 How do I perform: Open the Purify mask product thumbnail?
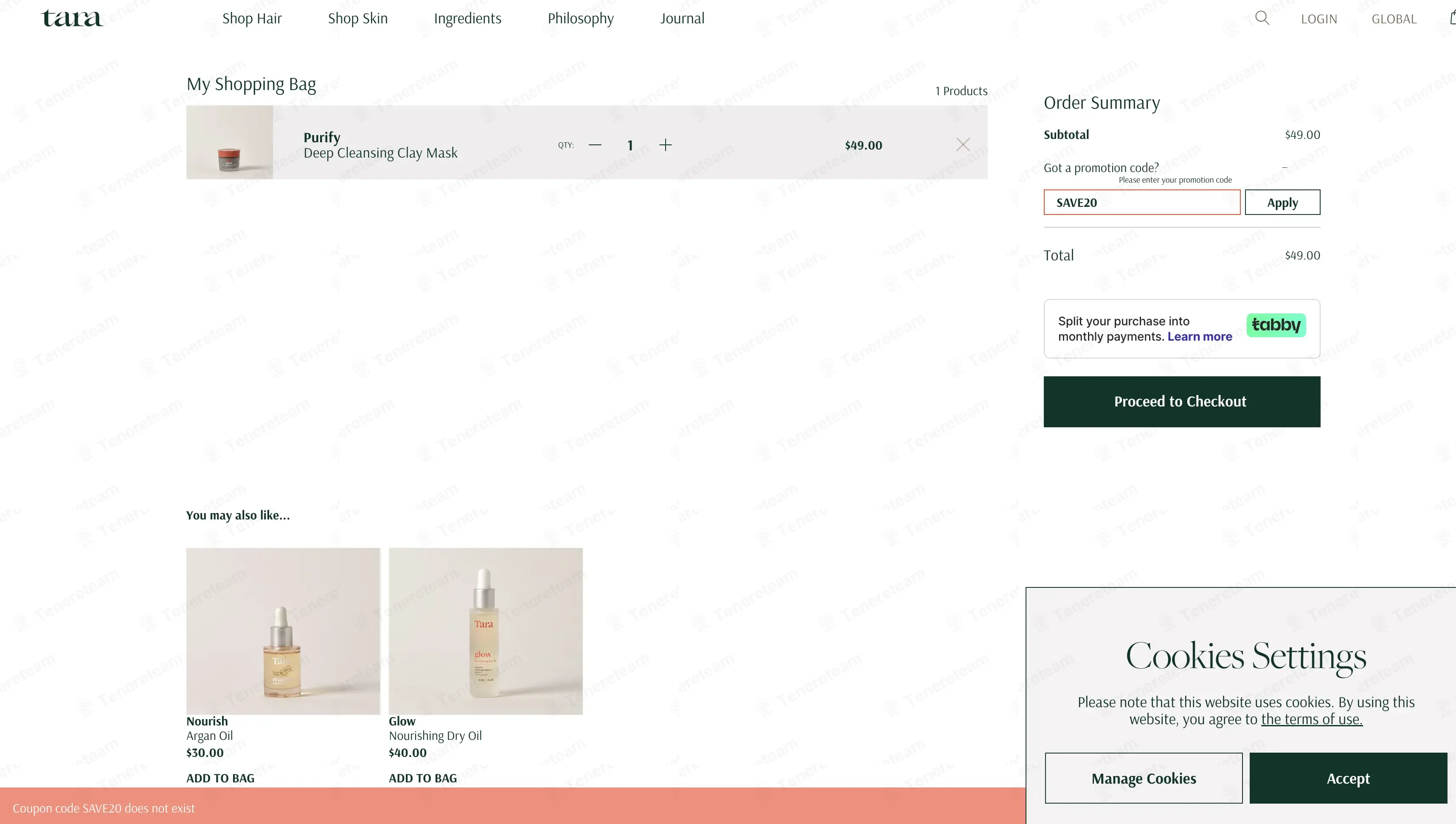230,142
